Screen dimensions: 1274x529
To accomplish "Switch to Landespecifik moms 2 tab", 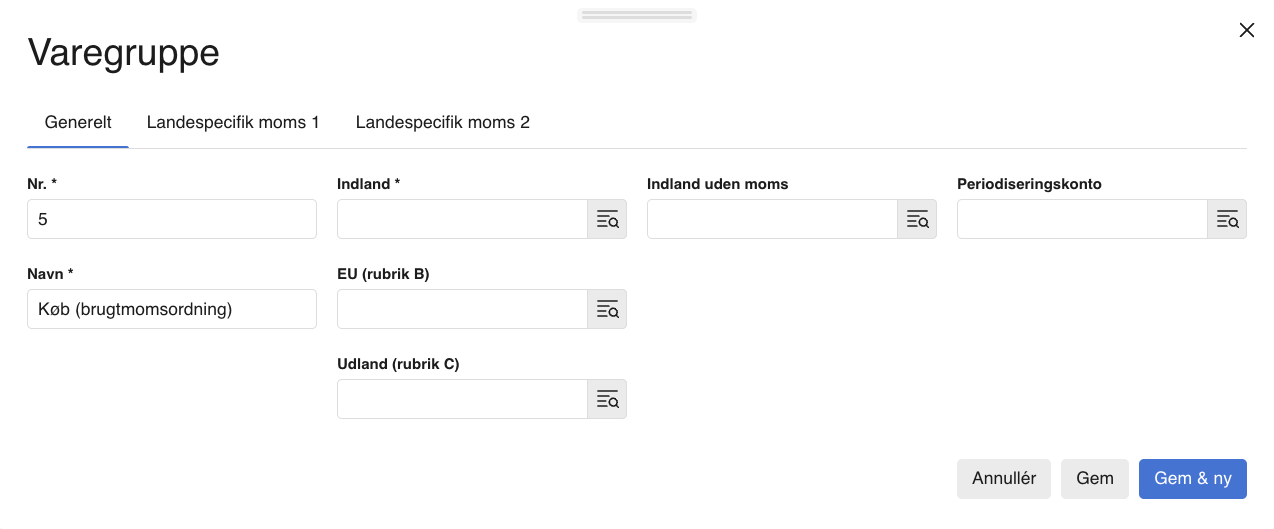I will tap(443, 123).
